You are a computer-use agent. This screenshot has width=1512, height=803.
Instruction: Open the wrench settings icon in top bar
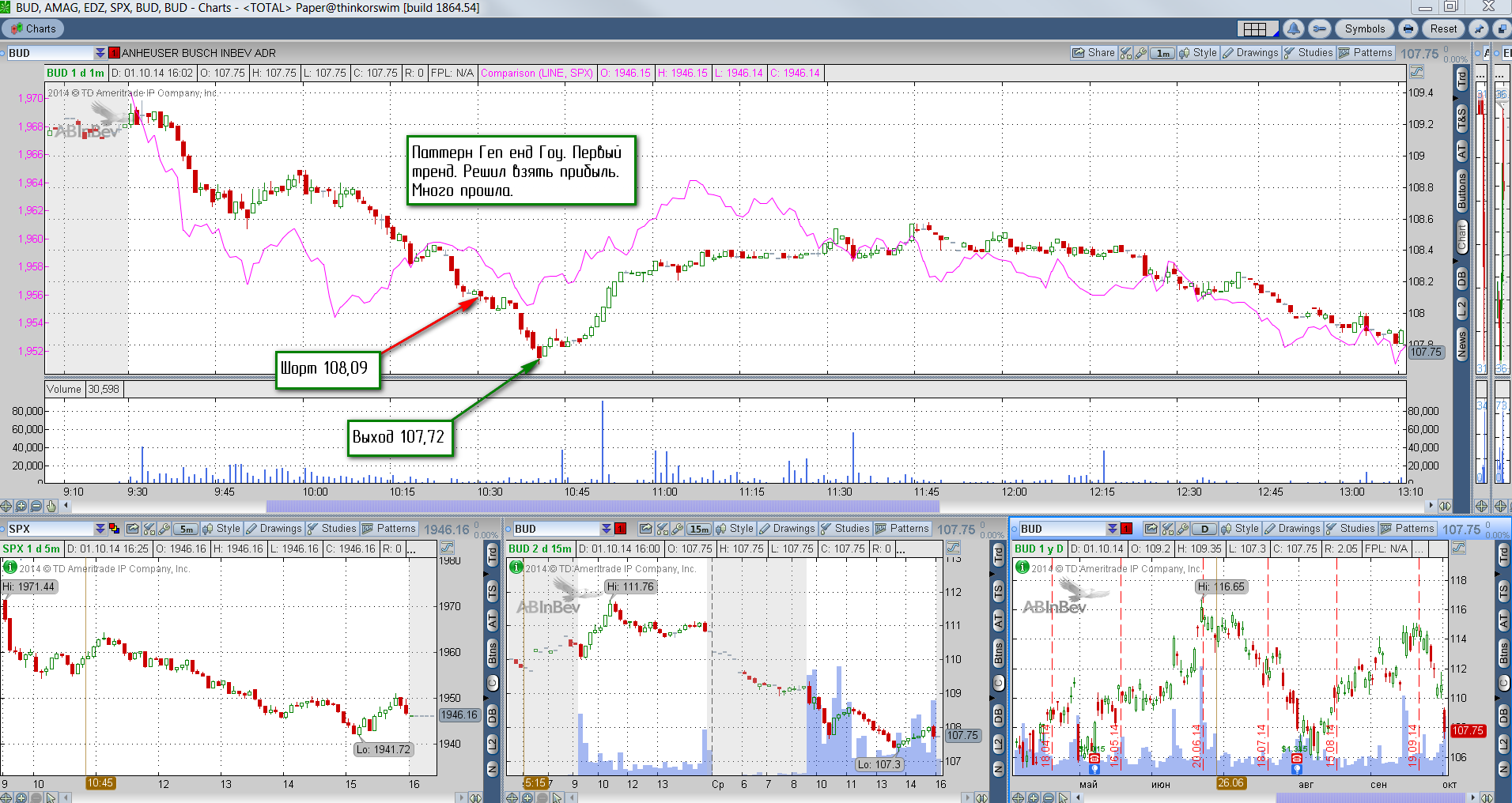pos(1319,29)
